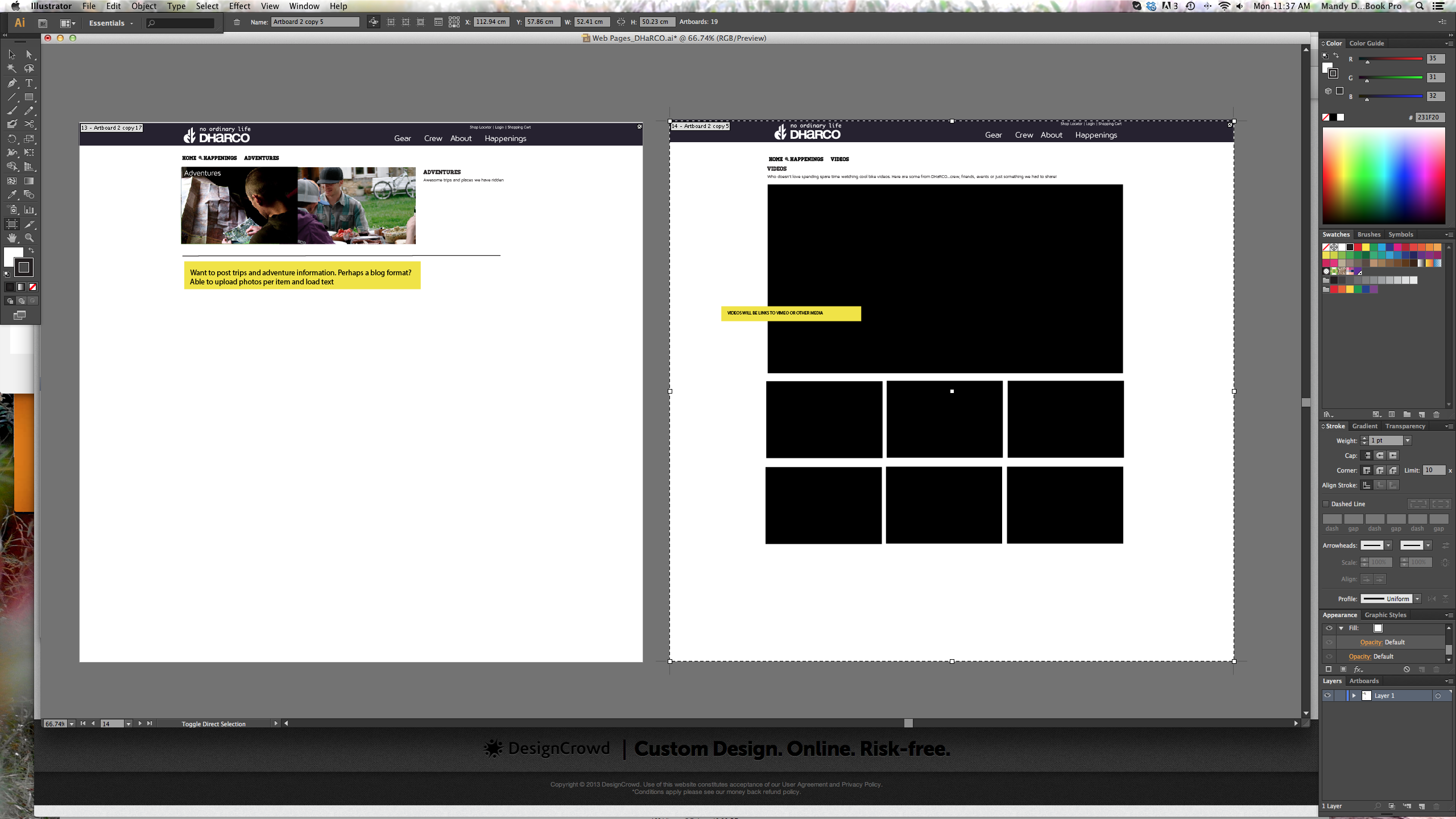This screenshot has height=819, width=1456.
Task: Toggle visibility of Layer 1
Action: click(x=1327, y=696)
